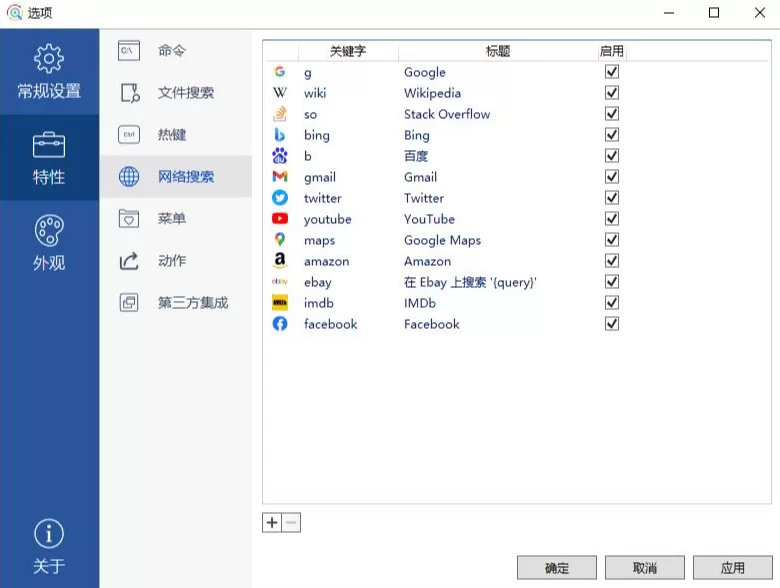Image resolution: width=780 pixels, height=588 pixels.
Task: Click the Amazon logo icon
Action: click(x=280, y=261)
